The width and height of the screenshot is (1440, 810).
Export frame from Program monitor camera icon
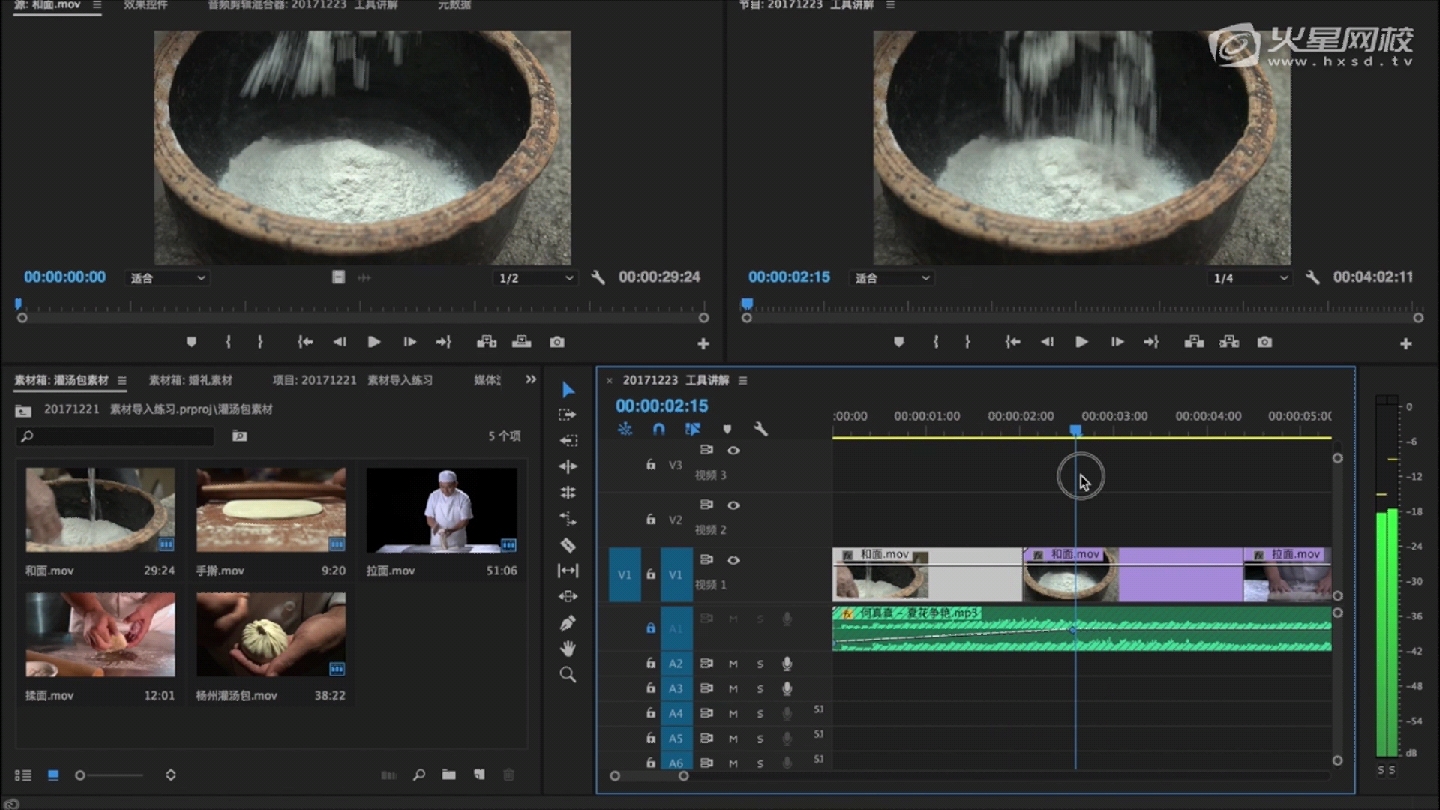1265,342
